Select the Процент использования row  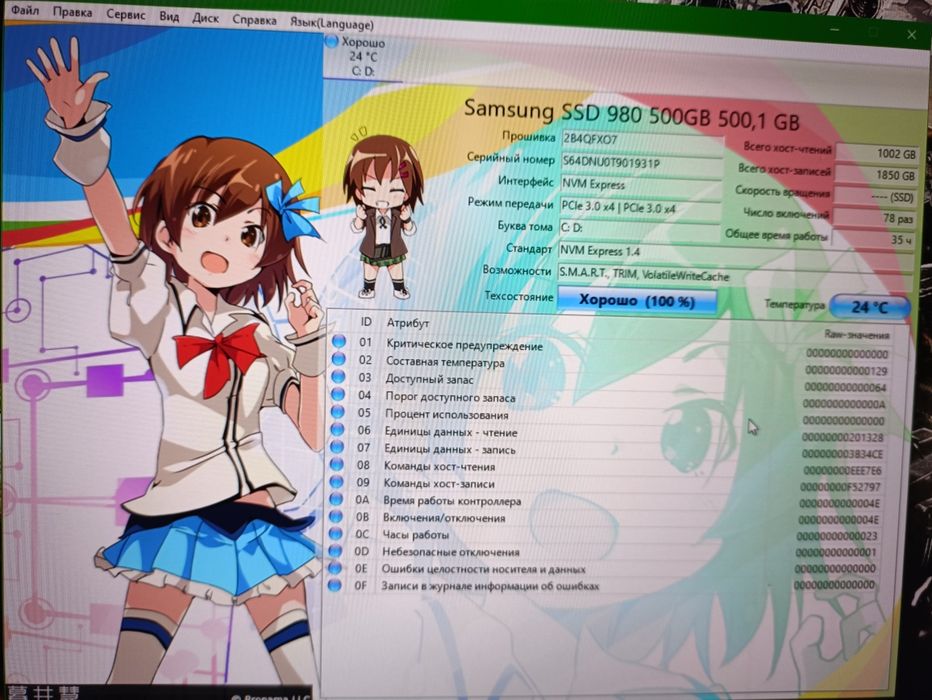[x=609, y=415]
